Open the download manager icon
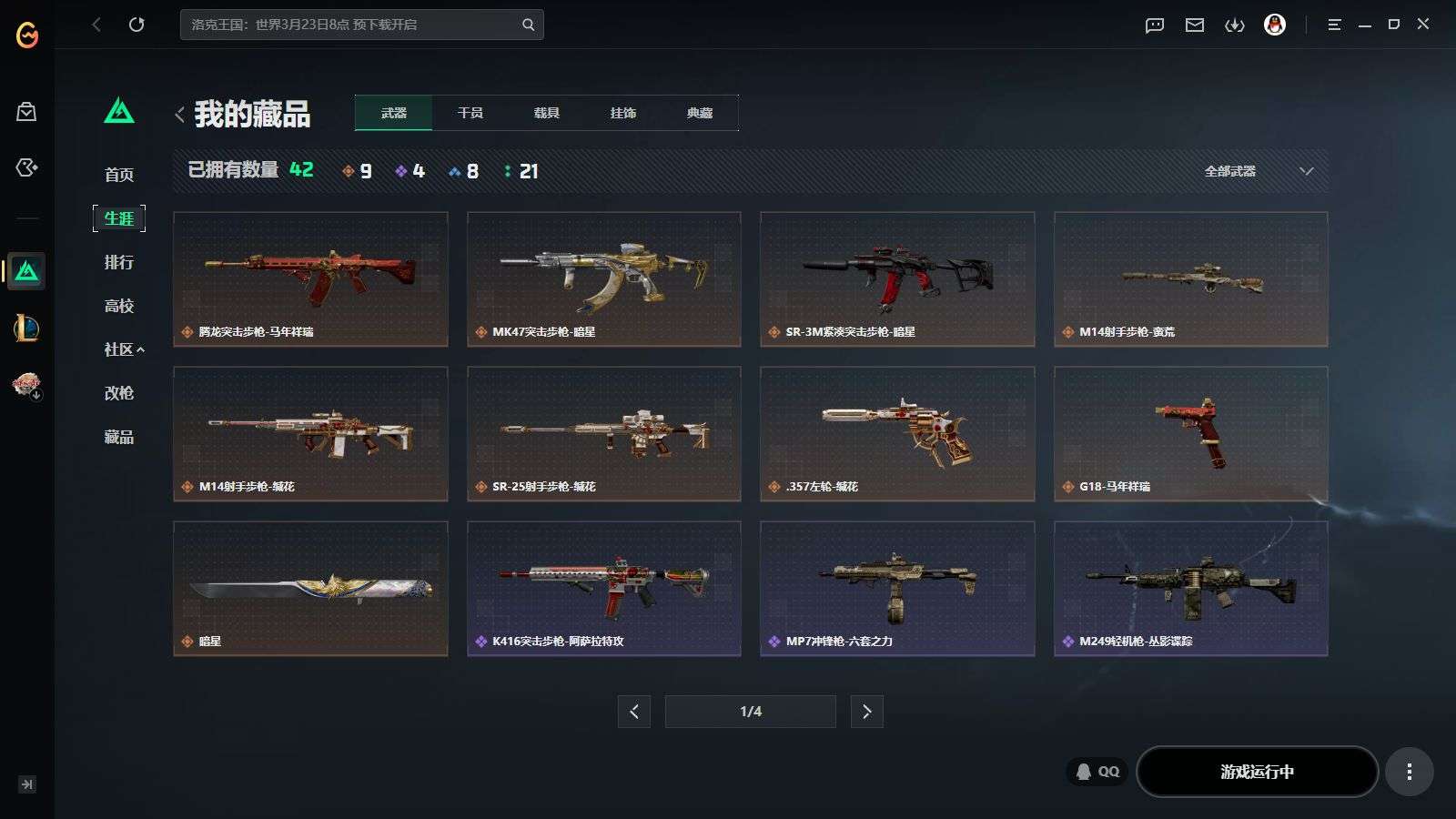The height and width of the screenshot is (819, 1456). click(1235, 25)
